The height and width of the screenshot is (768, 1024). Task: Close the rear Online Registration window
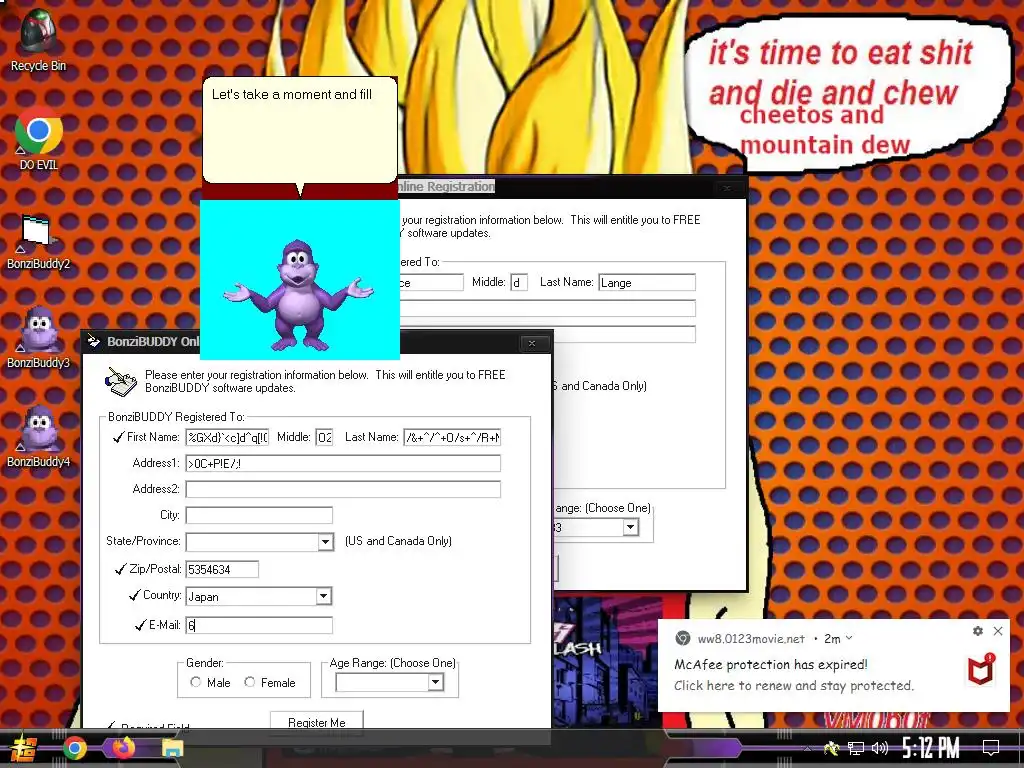(727, 188)
